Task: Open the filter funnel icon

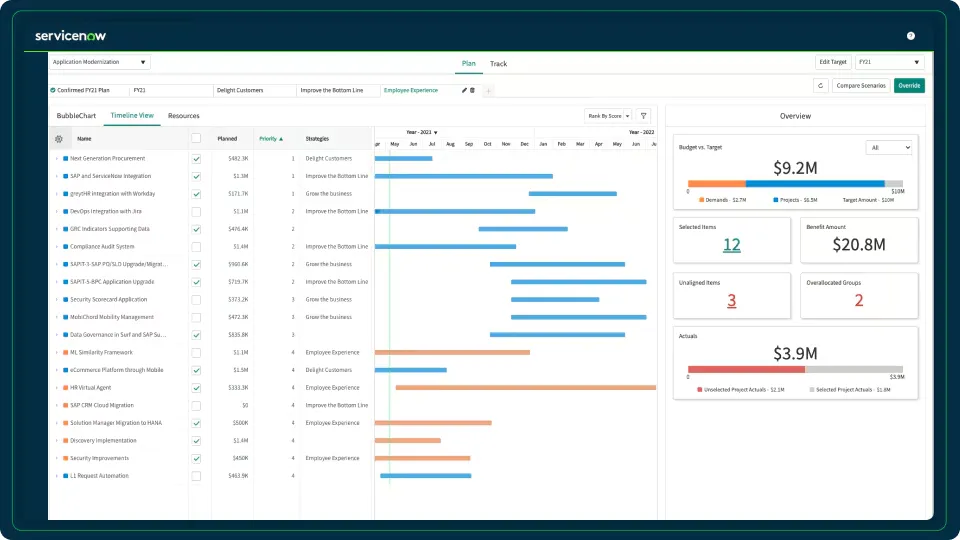Action: point(643,116)
